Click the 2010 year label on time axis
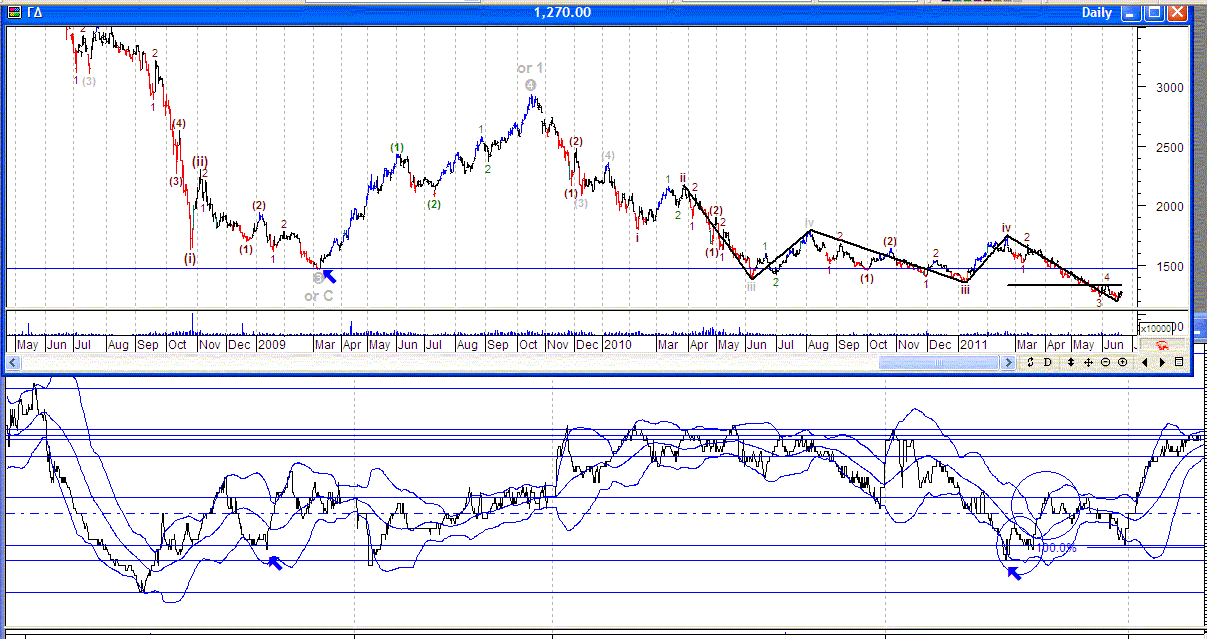This screenshot has height=639, width=1207. coord(617,345)
